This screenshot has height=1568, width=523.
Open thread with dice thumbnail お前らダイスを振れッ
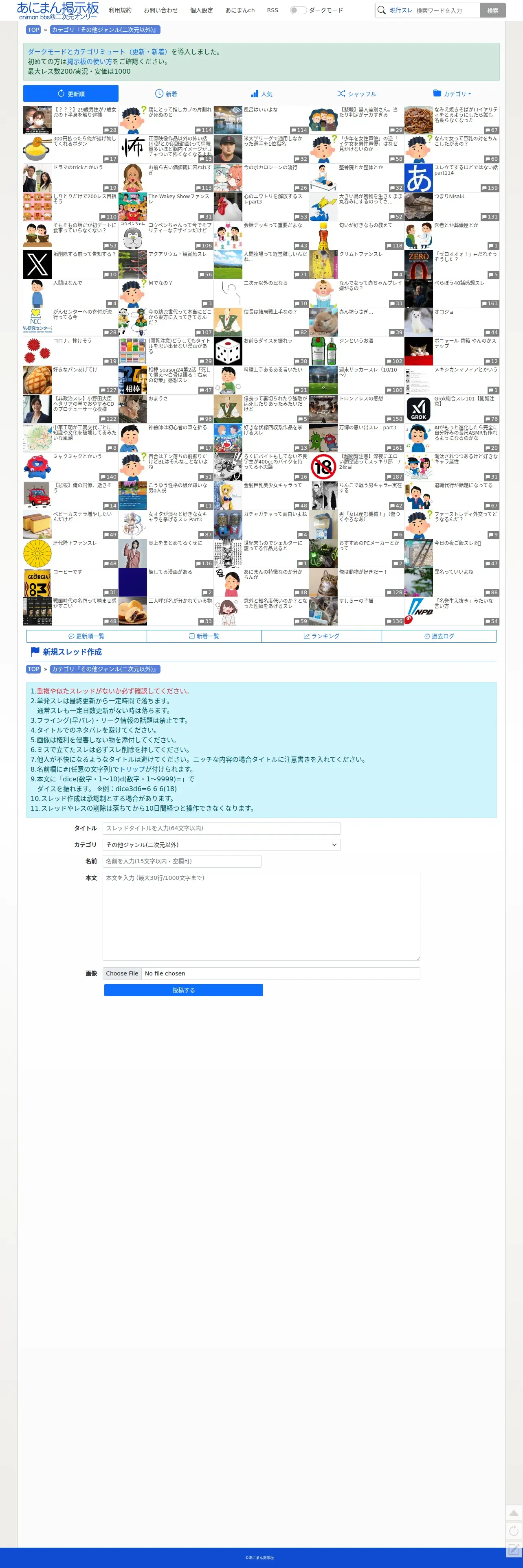pos(228,351)
